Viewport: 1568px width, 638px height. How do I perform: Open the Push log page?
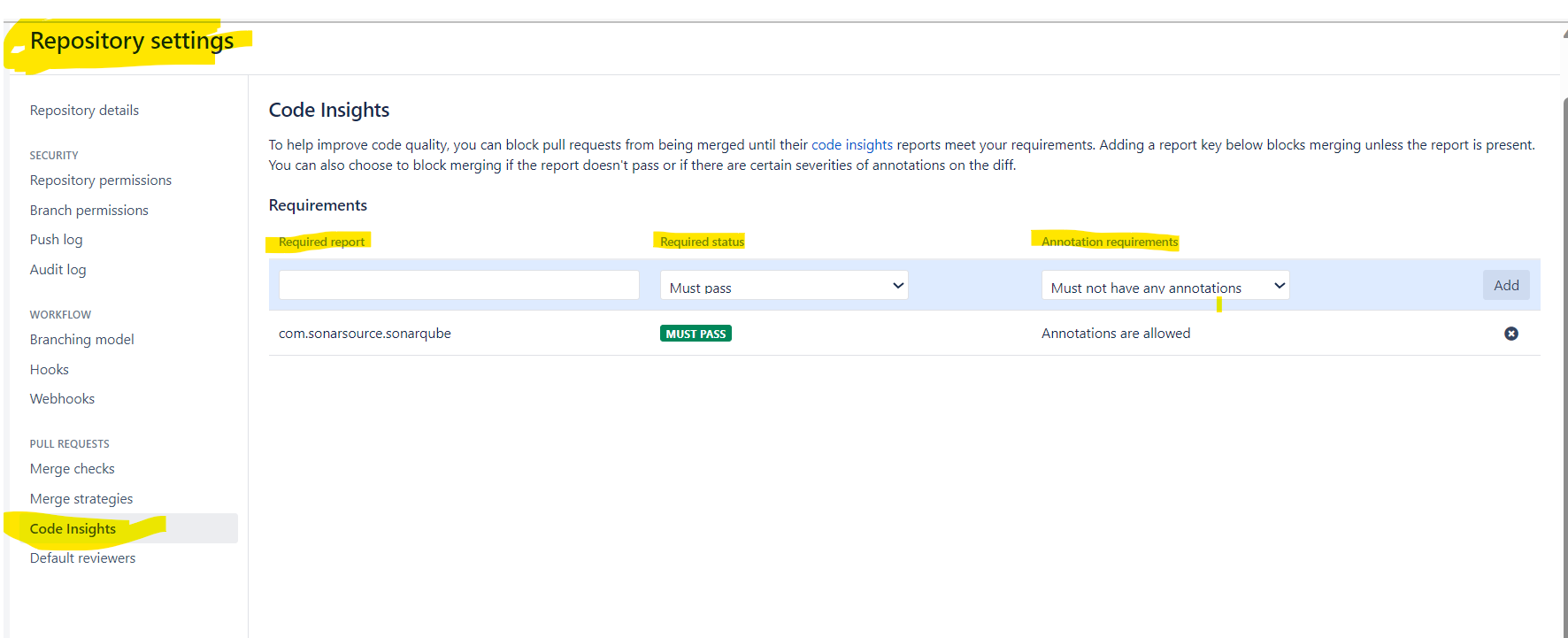coord(56,240)
